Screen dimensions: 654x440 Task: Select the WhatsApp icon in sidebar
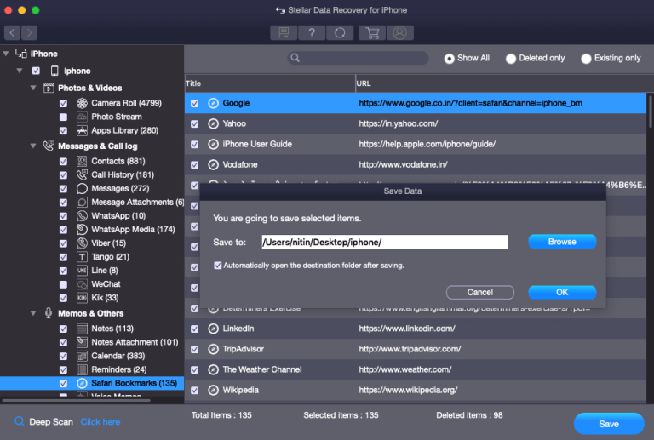79,215
